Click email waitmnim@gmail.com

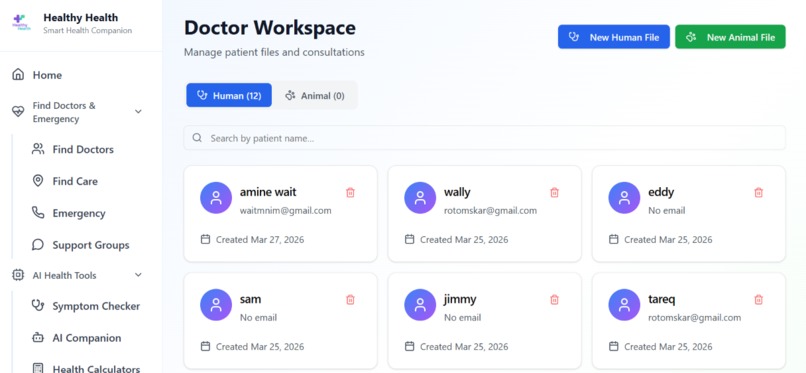click(285, 211)
